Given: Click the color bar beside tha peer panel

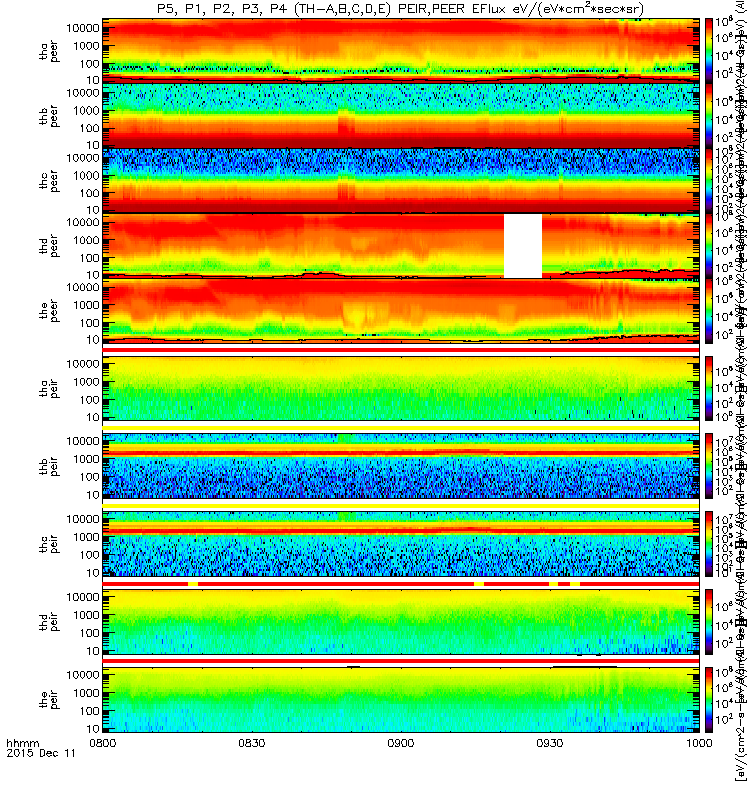Looking at the screenshot, I should [x=709, y=51].
